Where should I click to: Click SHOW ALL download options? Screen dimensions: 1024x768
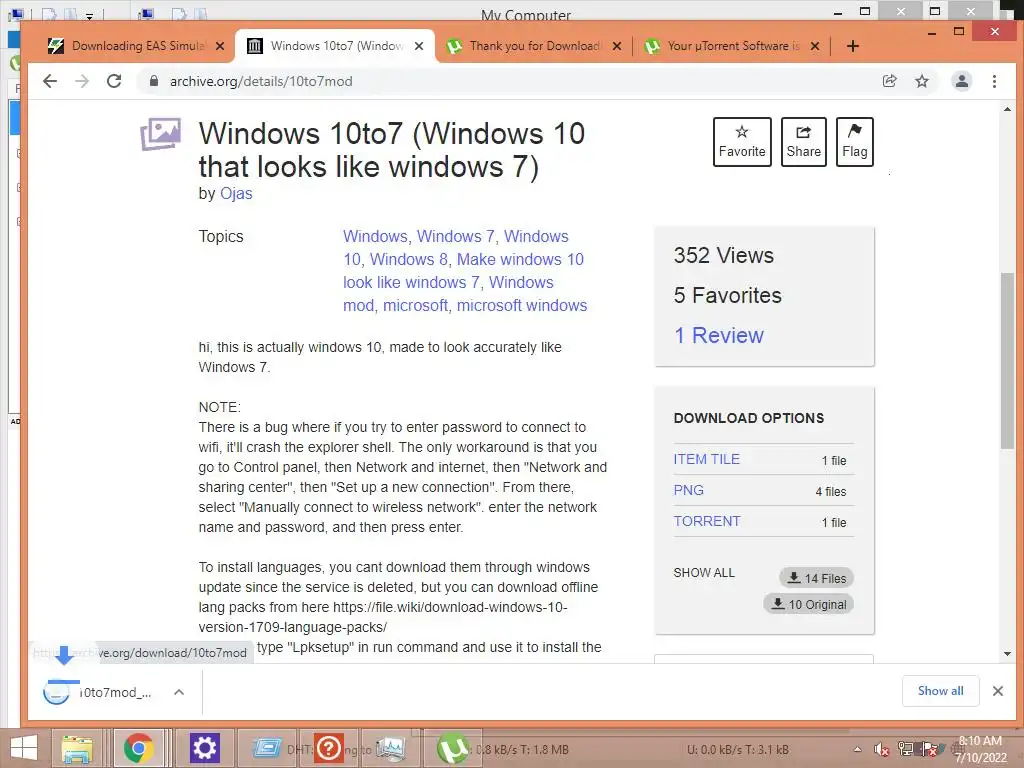point(704,573)
